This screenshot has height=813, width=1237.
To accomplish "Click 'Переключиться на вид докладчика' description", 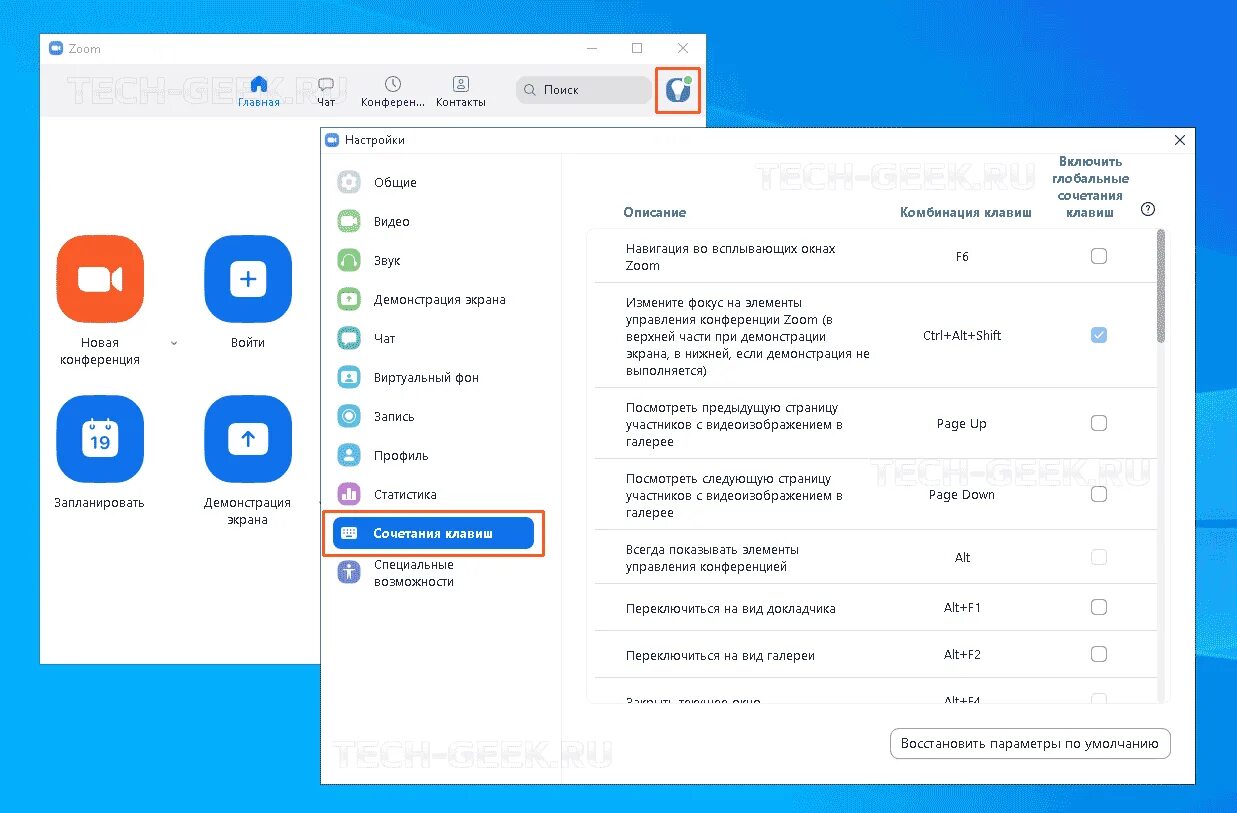I will click(x=731, y=609).
